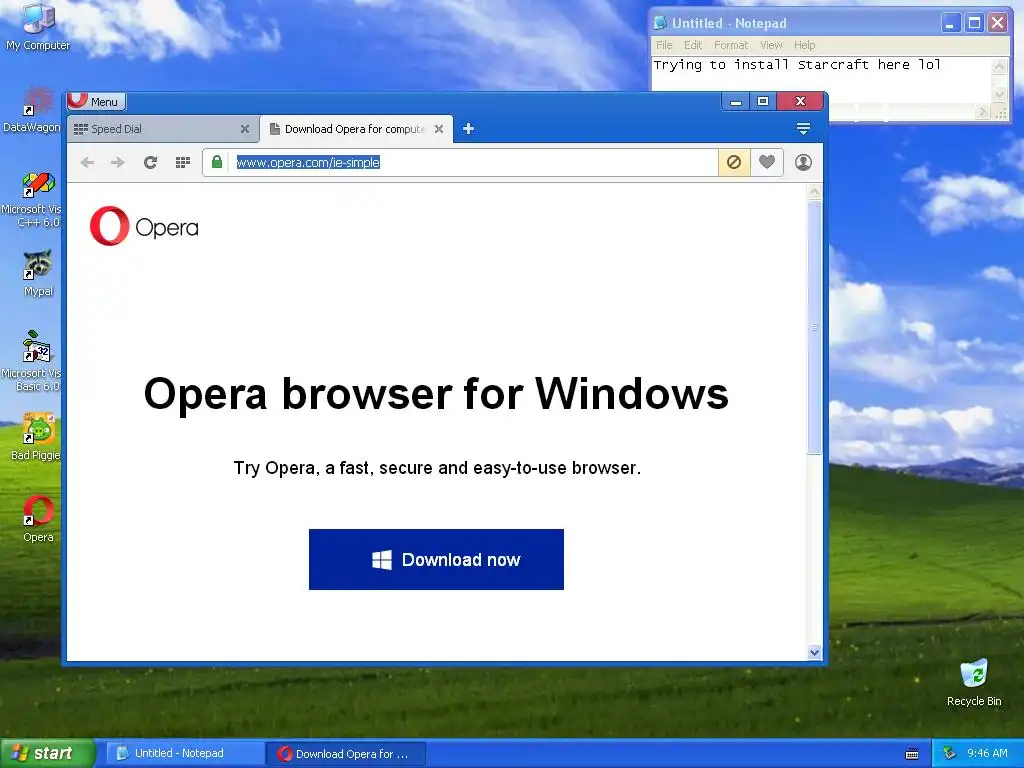
Task: Switch to the Speed Dial tab
Action: pos(162,129)
